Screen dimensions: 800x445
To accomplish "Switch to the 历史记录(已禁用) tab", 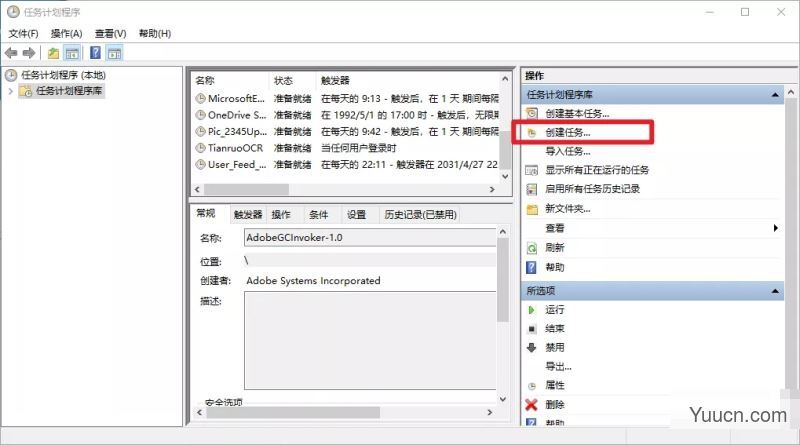I will 420,215.
